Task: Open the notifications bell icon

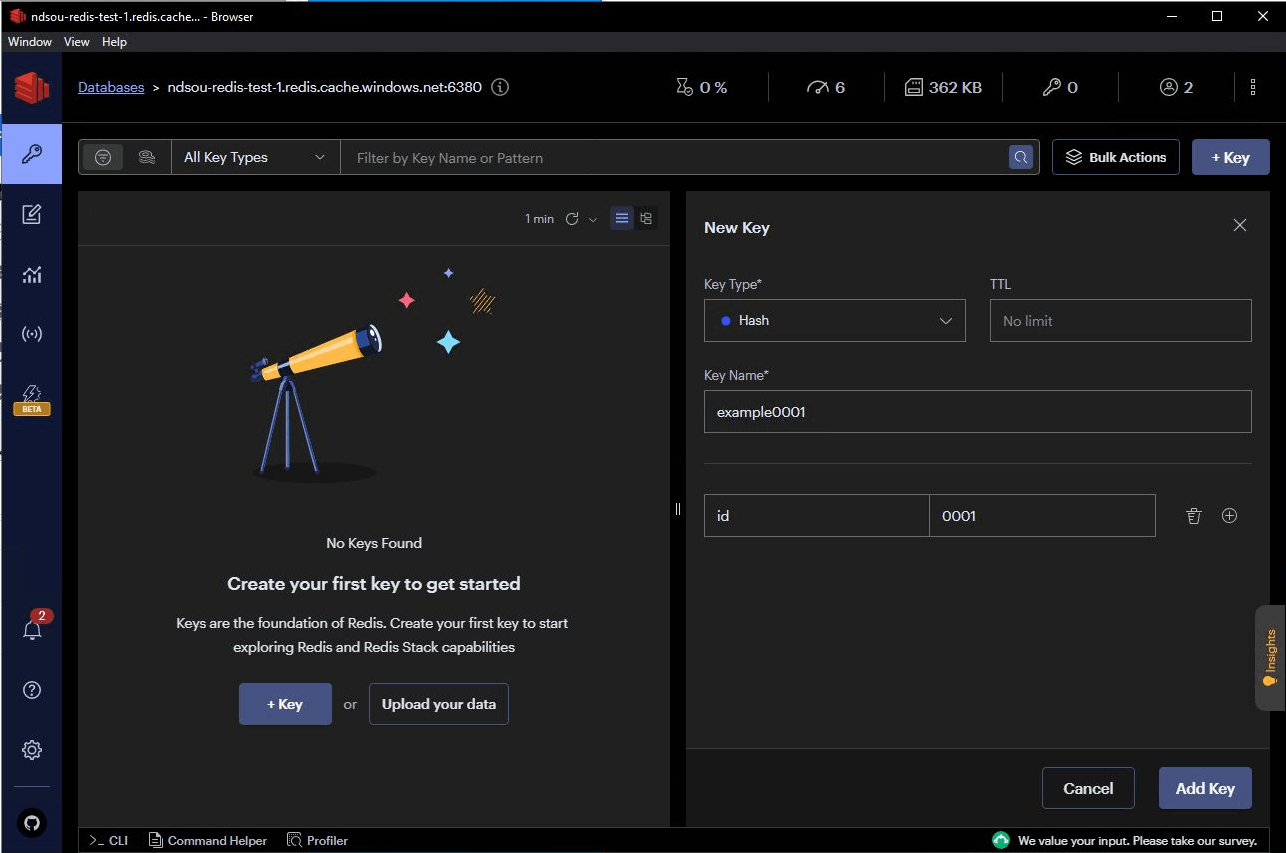Action: [x=32, y=630]
